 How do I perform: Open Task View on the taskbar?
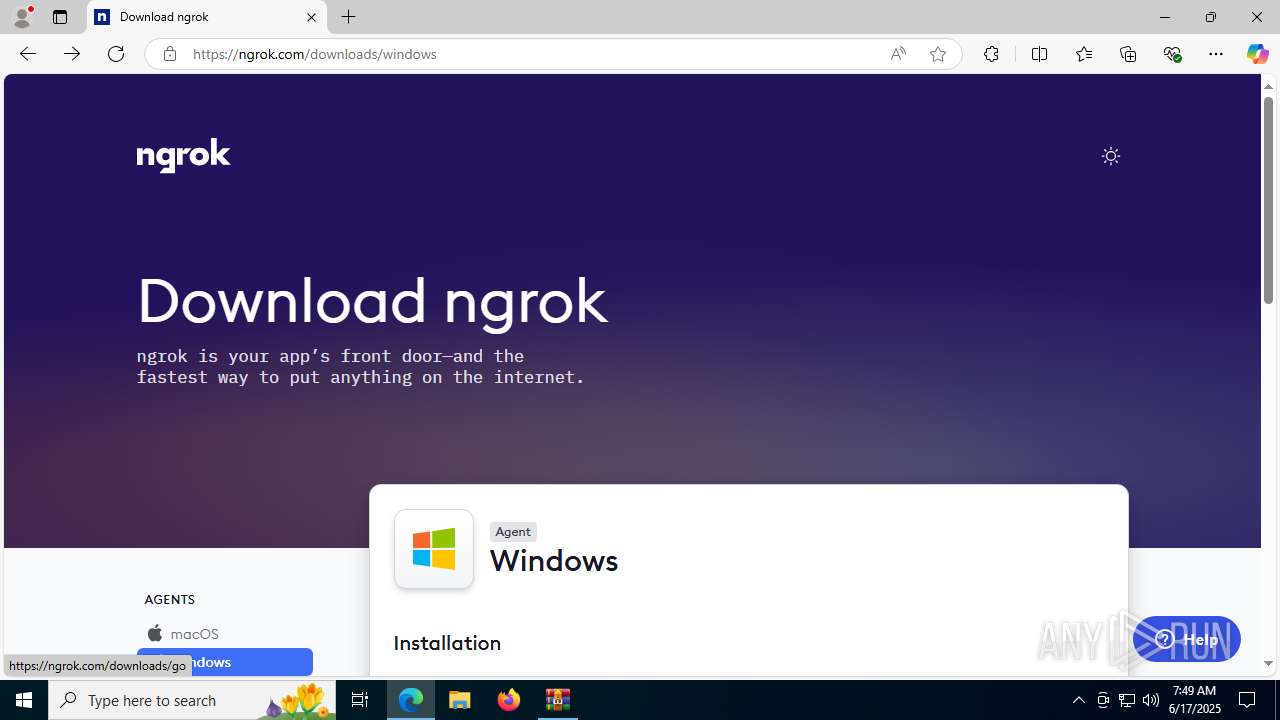(360, 700)
